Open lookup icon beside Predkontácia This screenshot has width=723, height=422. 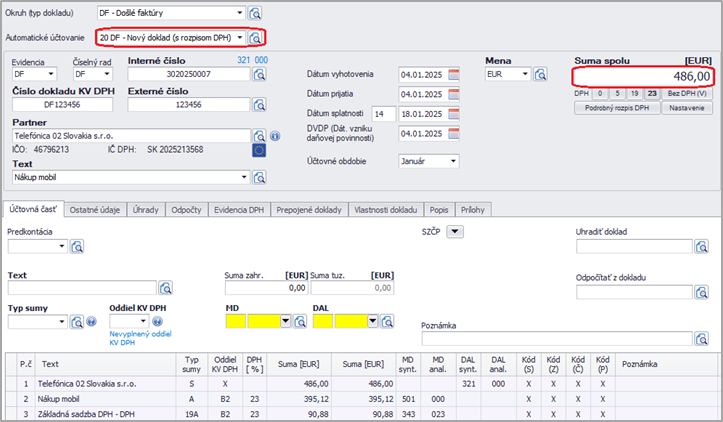pyautogui.click(x=77, y=247)
